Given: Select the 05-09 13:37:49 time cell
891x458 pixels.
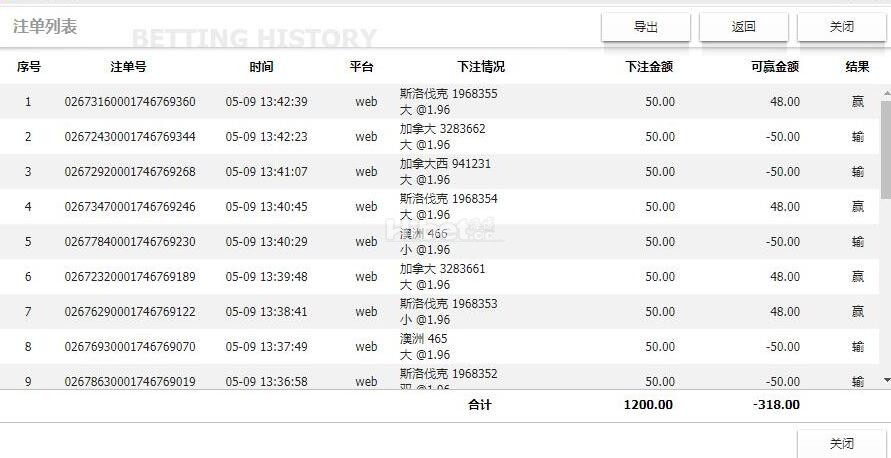Looking at the screenshot, I should [266, 347].
